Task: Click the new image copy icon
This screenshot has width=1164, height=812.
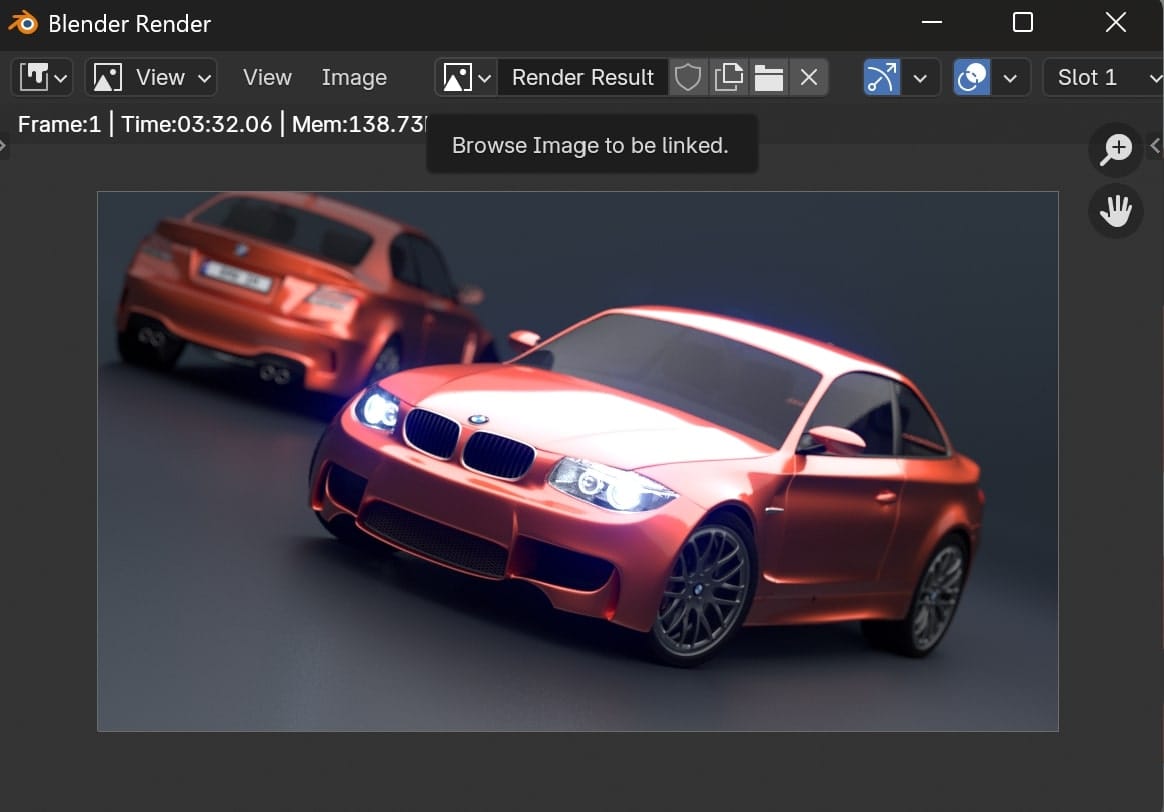Action: coord(729,77)
